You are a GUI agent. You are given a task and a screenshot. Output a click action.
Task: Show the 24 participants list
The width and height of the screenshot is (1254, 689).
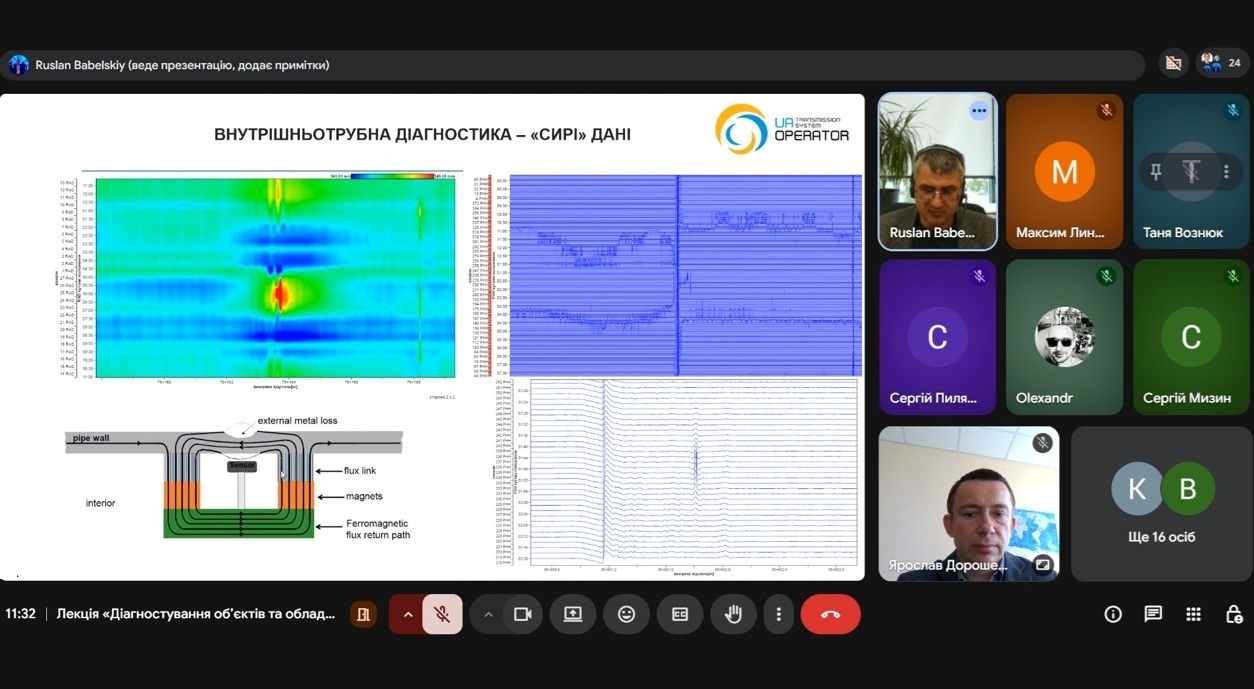click(1222, 63)
